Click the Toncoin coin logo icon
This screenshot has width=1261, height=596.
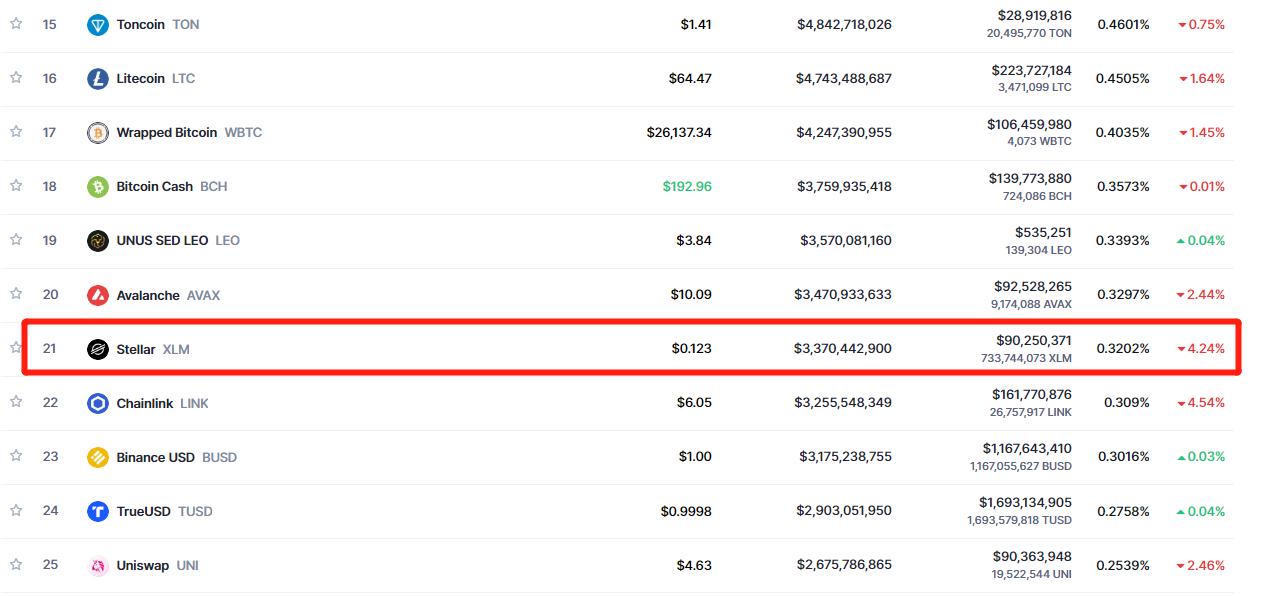98,25
